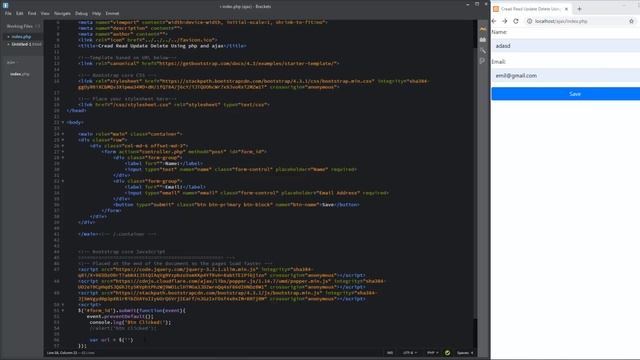
Task: Click the green lint status checkmark icon
Action: [447, 353]
